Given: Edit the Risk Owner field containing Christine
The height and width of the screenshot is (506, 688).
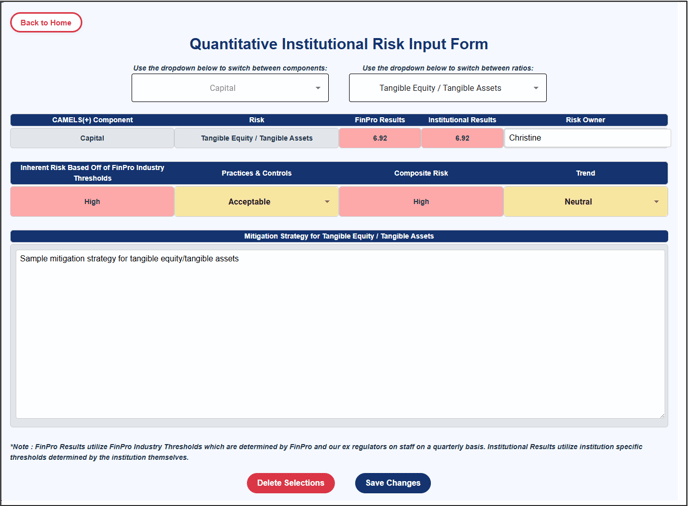Looking at the screenshot, I should coord(587,138).
